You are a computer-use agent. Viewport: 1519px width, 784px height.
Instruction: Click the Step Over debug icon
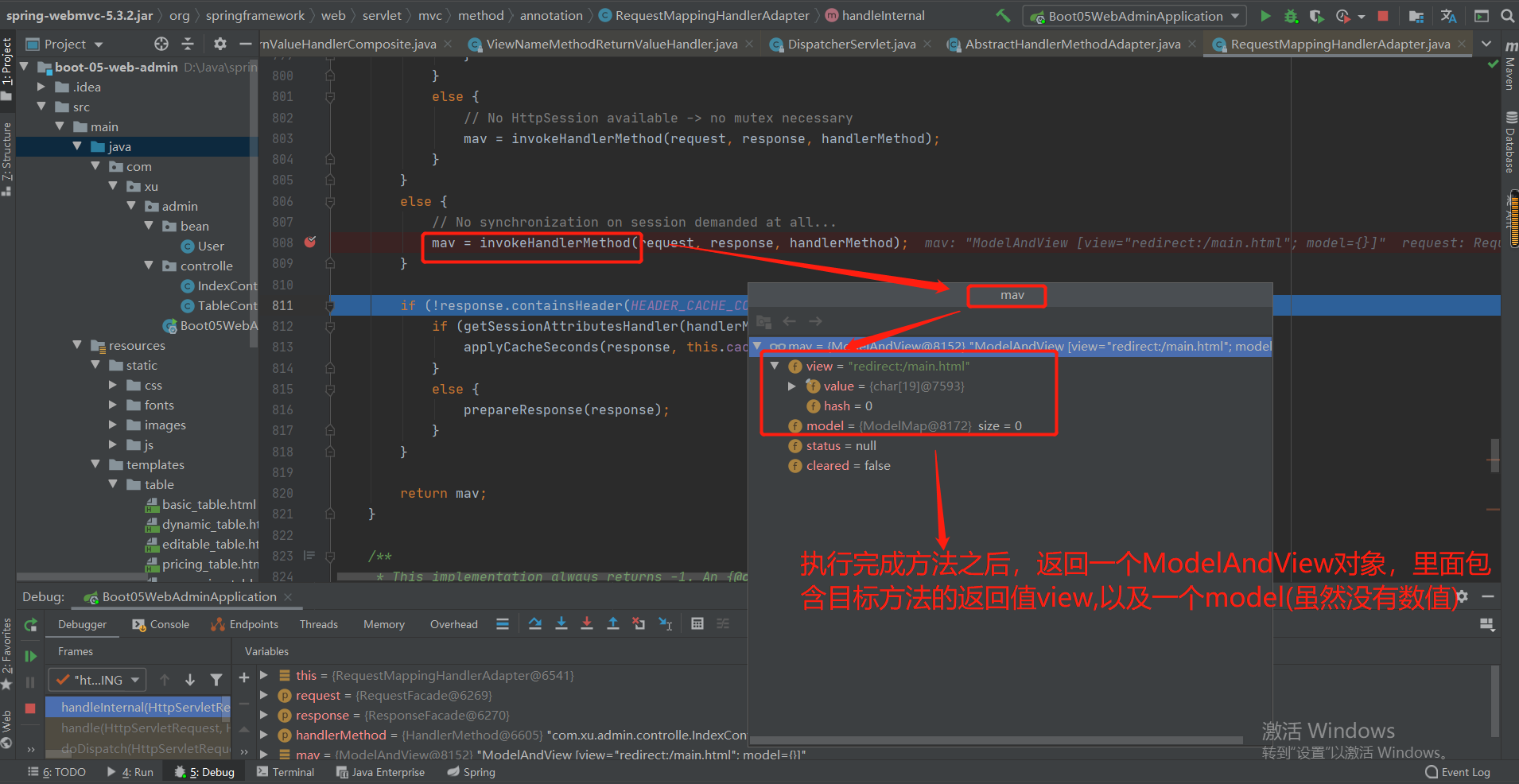[x=535, y=624]
